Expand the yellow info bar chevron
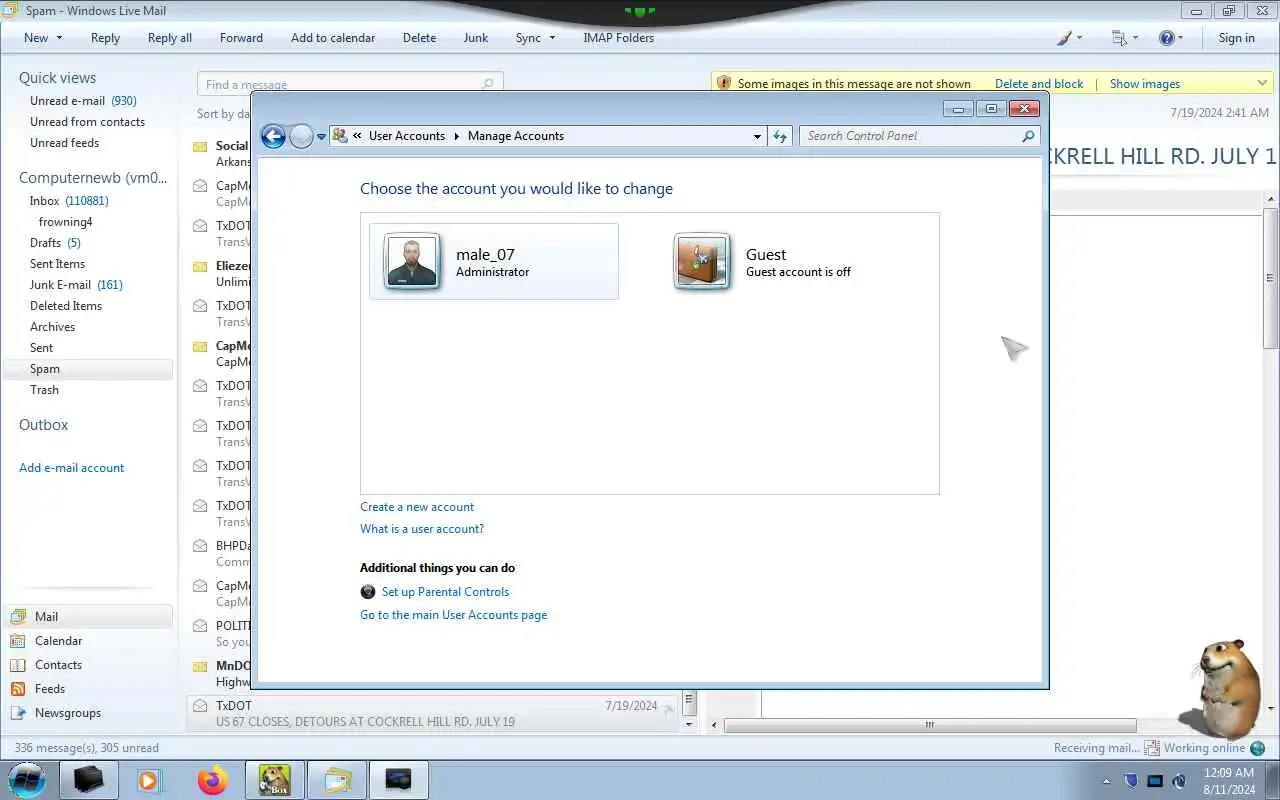Image resolution: width=1280 pixels, height=800 pixels. [1262, 83]
